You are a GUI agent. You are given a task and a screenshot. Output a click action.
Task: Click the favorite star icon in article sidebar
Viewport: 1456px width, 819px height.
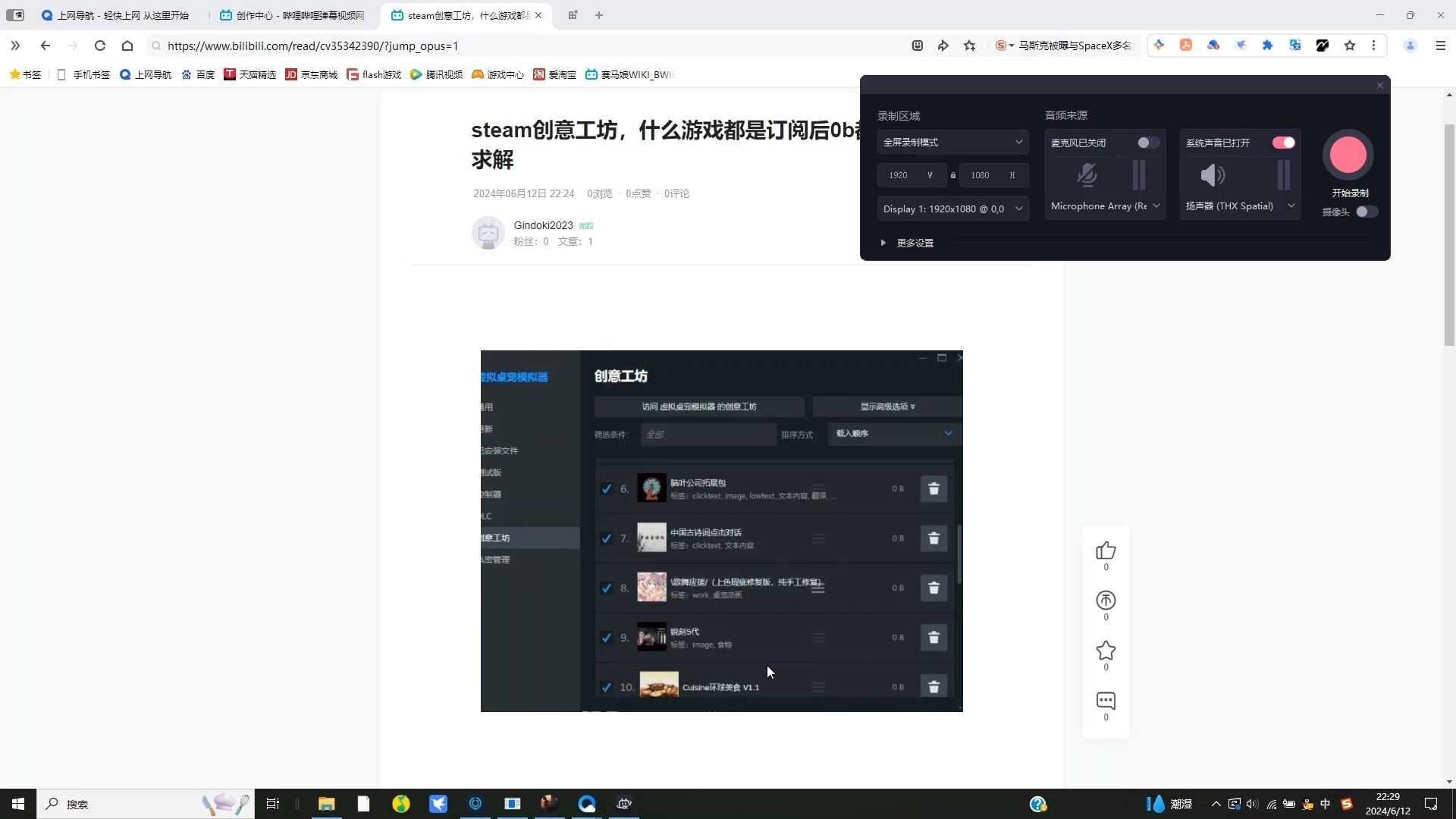1106,651
